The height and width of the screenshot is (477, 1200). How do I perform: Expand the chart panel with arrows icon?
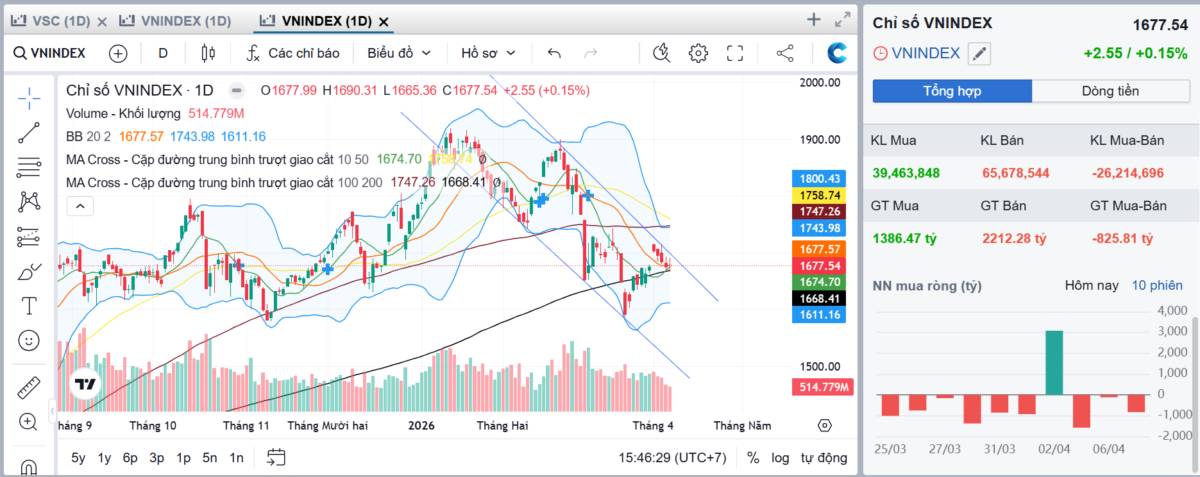(842, 19)
